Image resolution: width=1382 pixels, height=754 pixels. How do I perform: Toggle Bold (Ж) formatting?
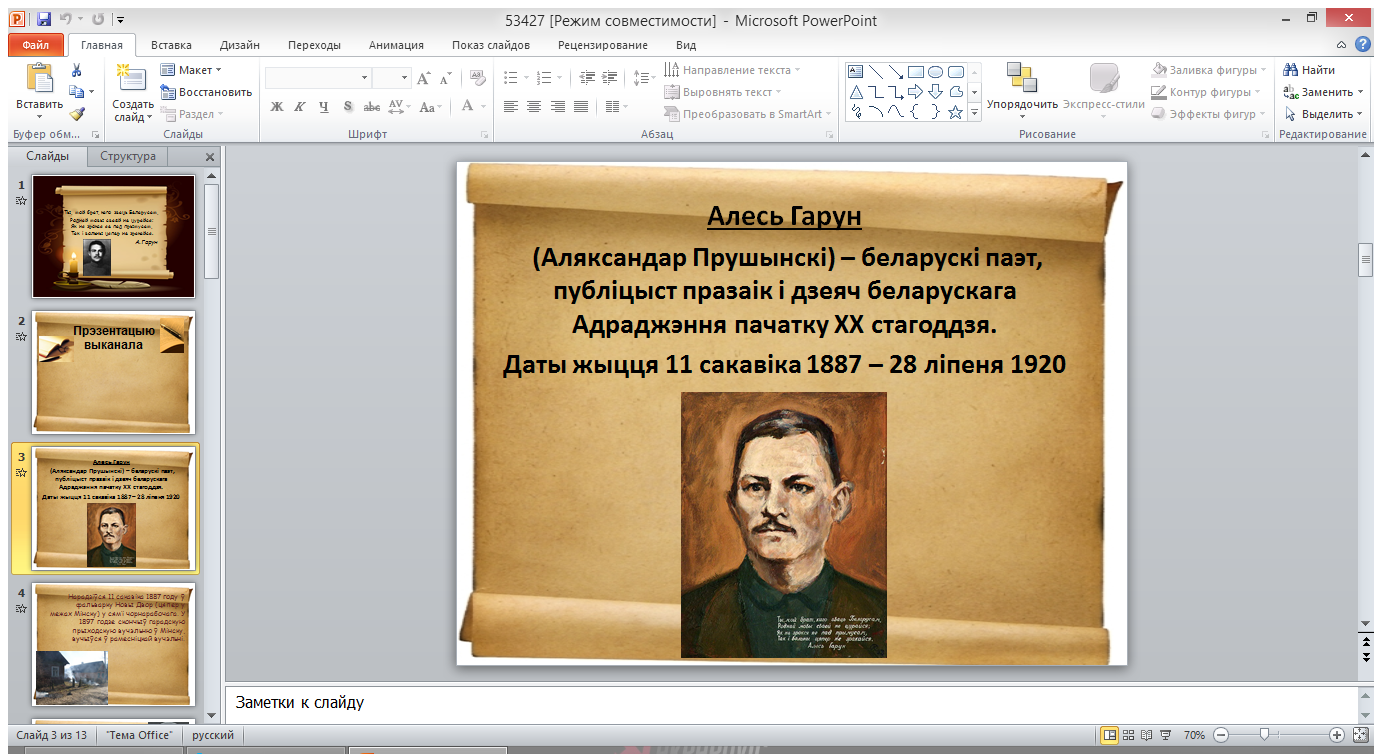coord(277,107)
